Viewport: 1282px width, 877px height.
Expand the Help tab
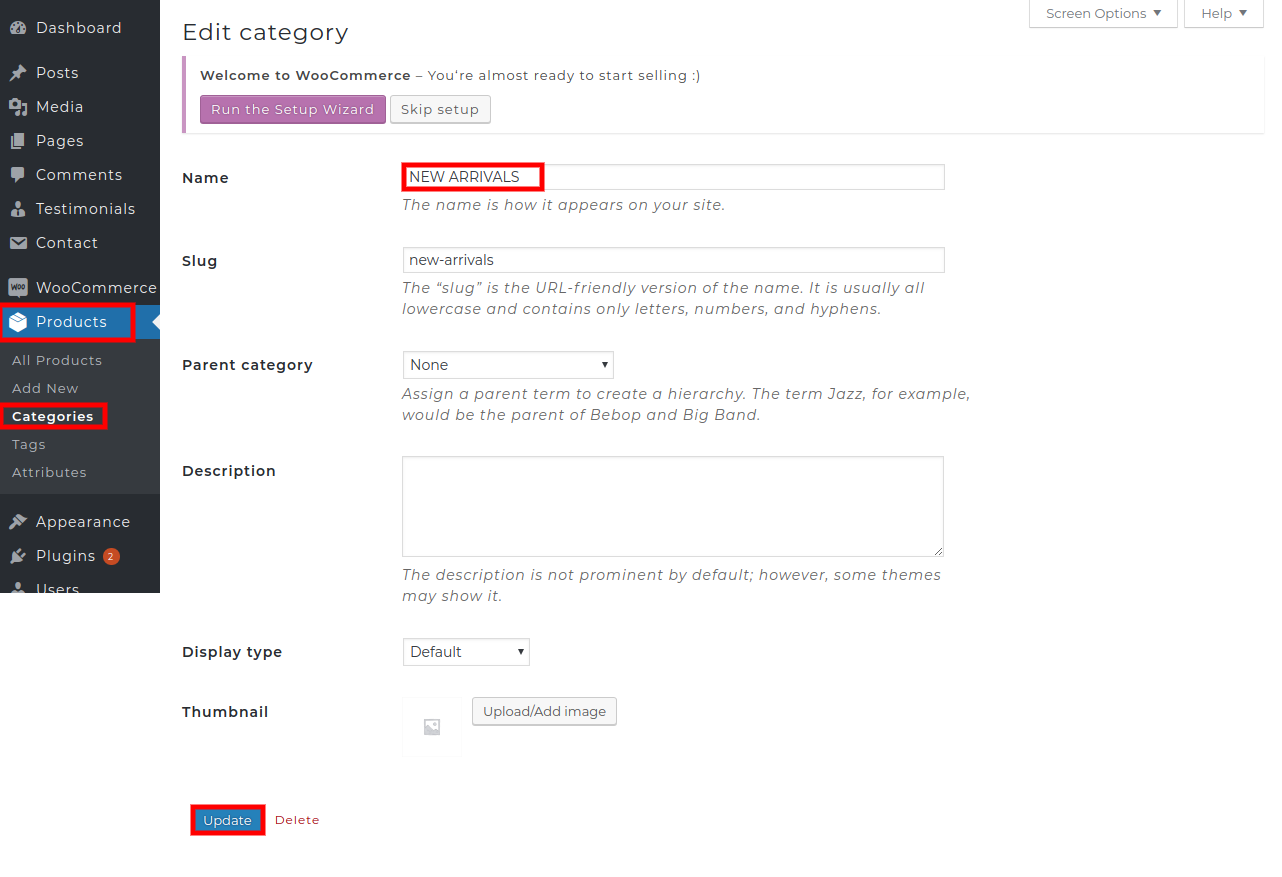(1223, 14)
